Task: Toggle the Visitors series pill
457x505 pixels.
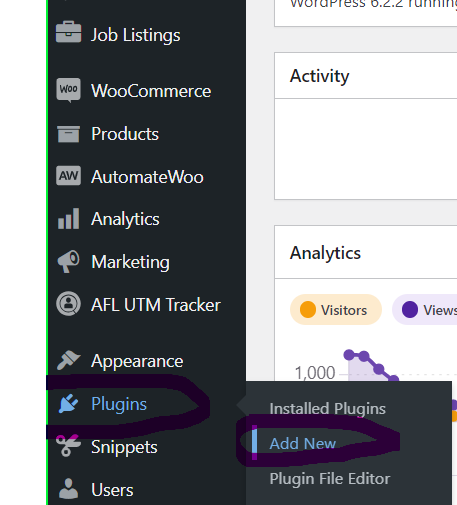Action: click(x=336, y=310)
